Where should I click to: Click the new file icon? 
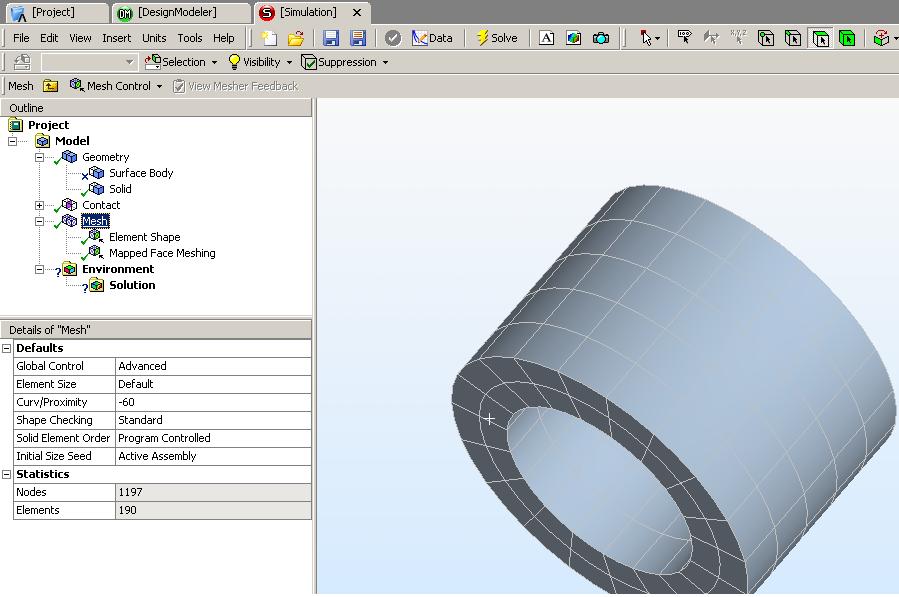[x=269, y=38]
